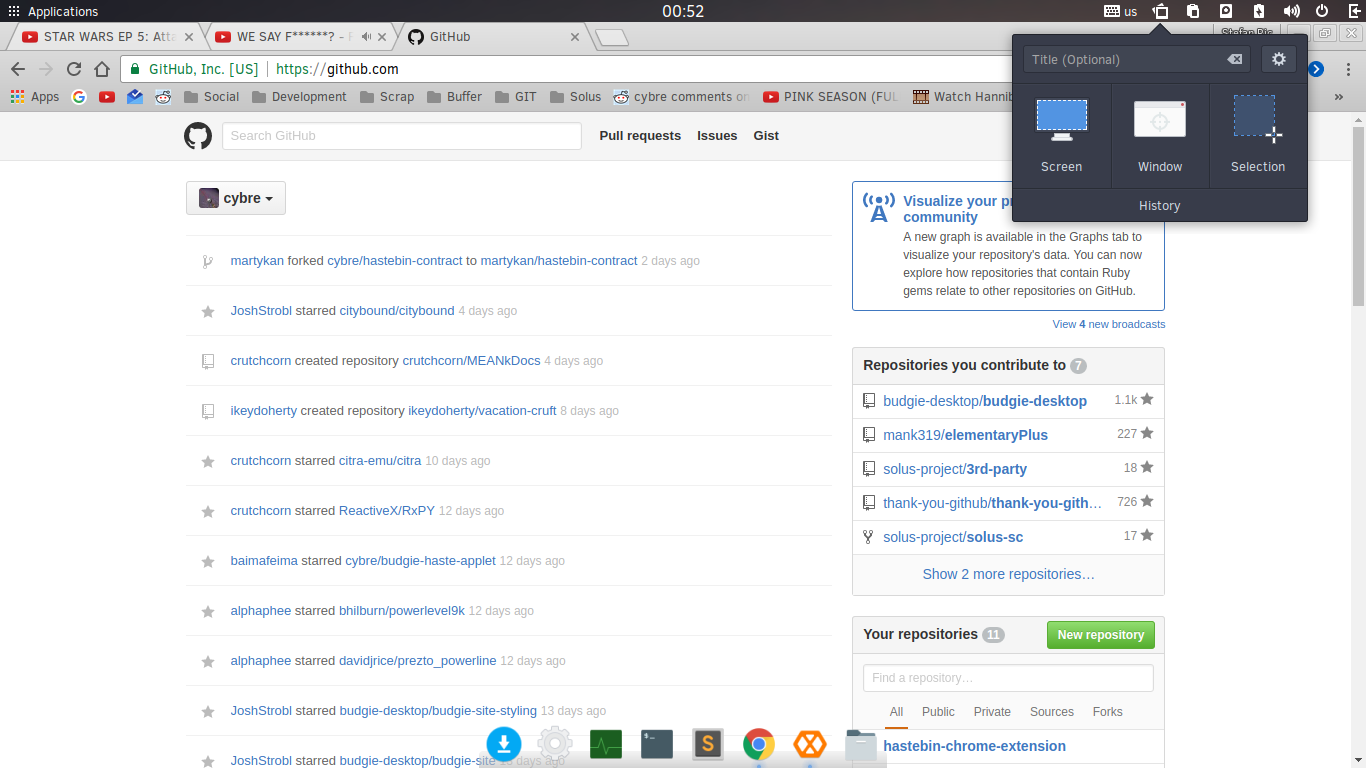This screenshot has width=1366, height=768.
Task: Show the hidden bookmarks overflow chevron
Action: [x=1338, y=97]
